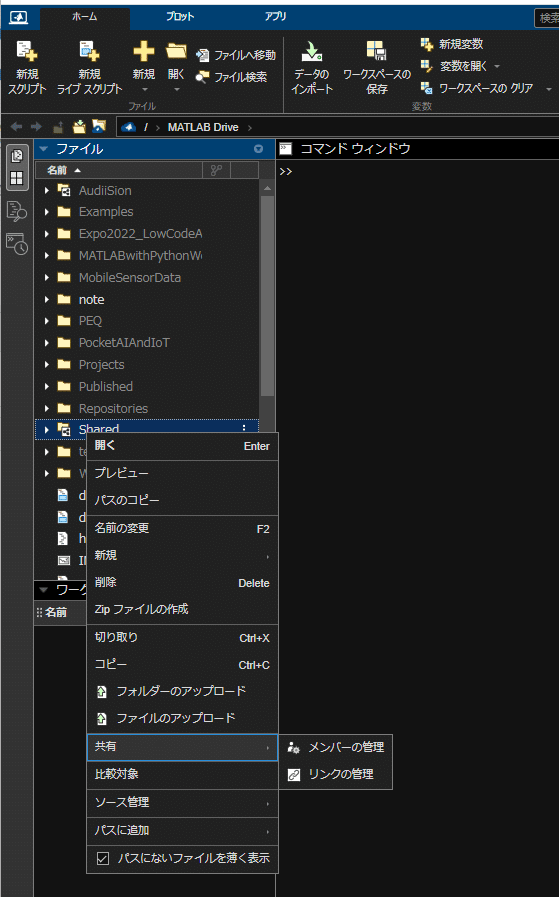Switch to the ホーム tab
The image size is (559, 897).
click(85, 17)
